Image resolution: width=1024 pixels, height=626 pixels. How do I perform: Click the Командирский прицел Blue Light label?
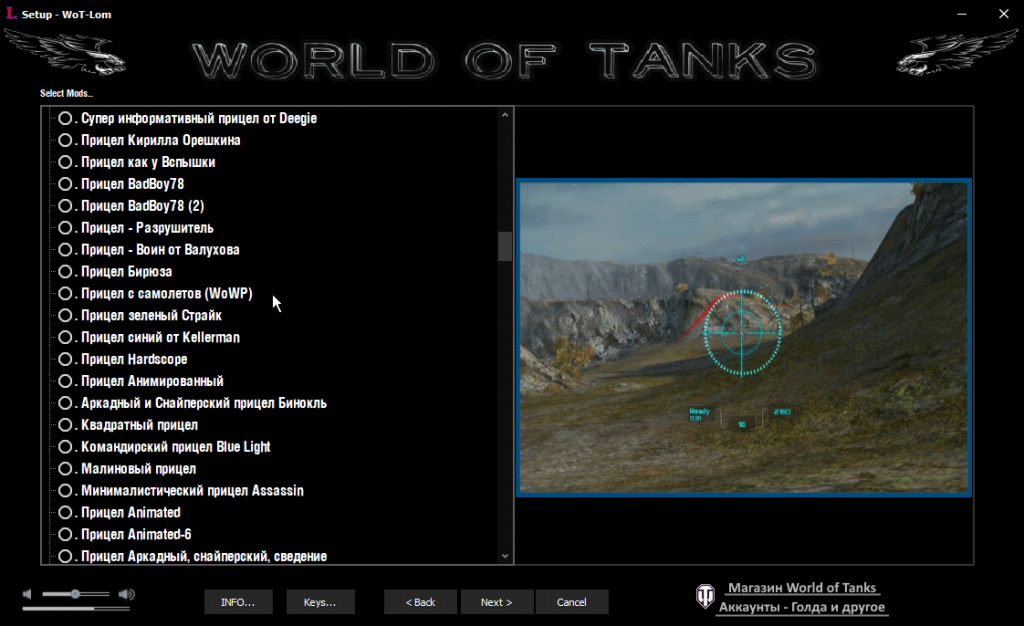pyautogui.click(x=176, y=447)
